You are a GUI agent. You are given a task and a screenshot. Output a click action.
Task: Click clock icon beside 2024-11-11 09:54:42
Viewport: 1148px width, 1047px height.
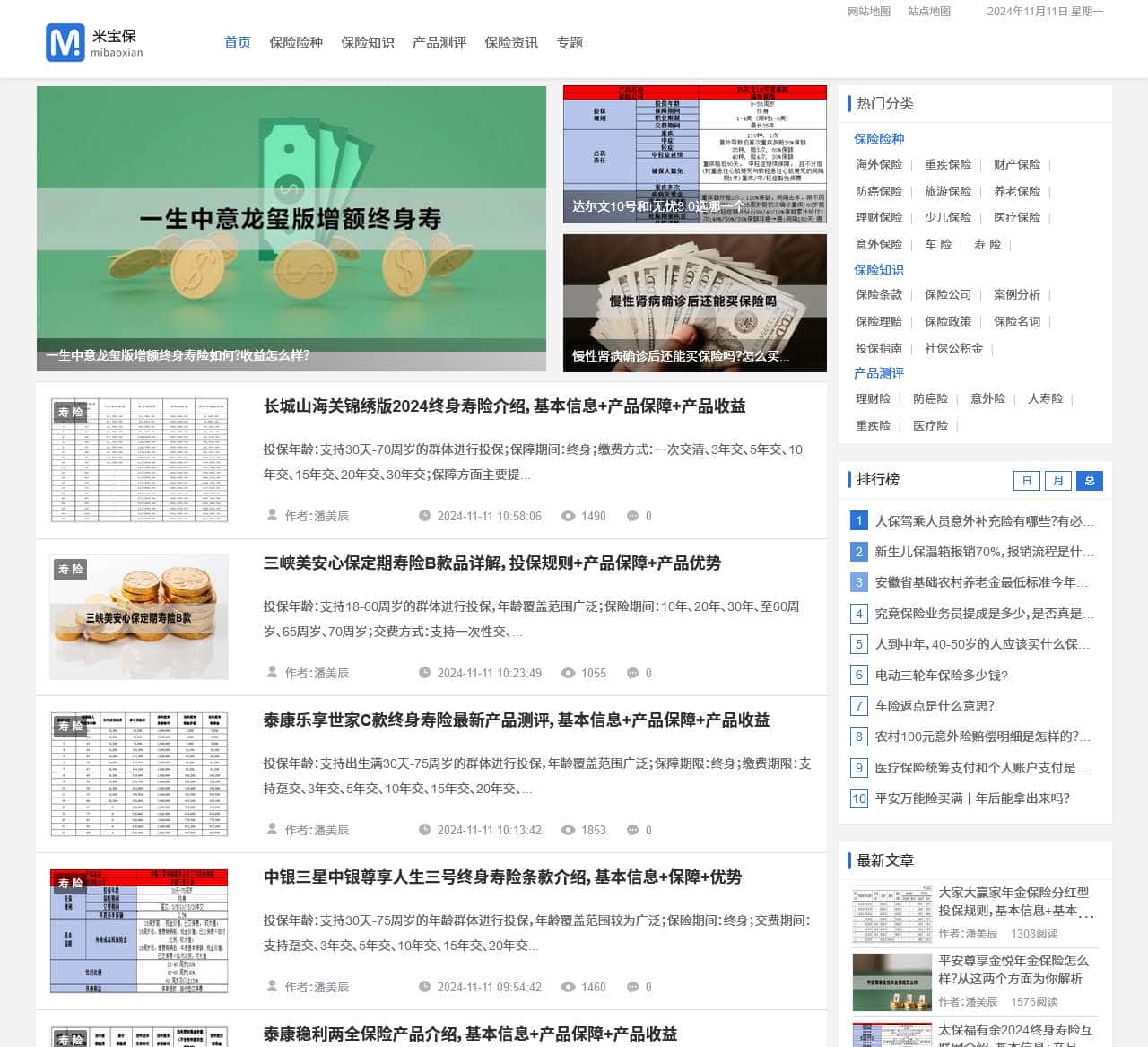424,987
